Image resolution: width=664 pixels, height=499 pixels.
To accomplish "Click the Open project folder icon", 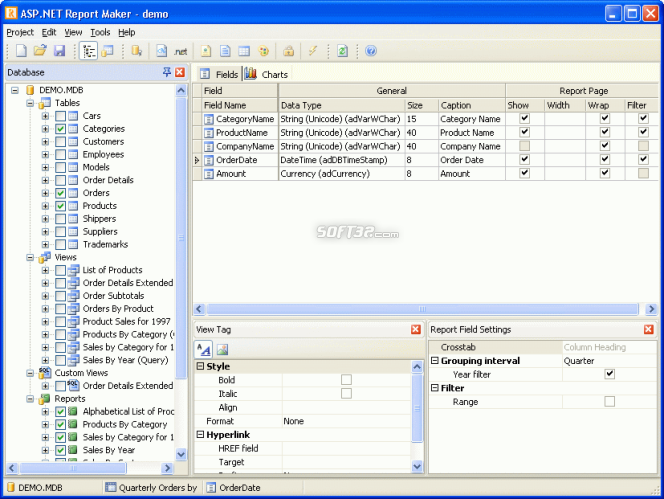I will point(40,51).
